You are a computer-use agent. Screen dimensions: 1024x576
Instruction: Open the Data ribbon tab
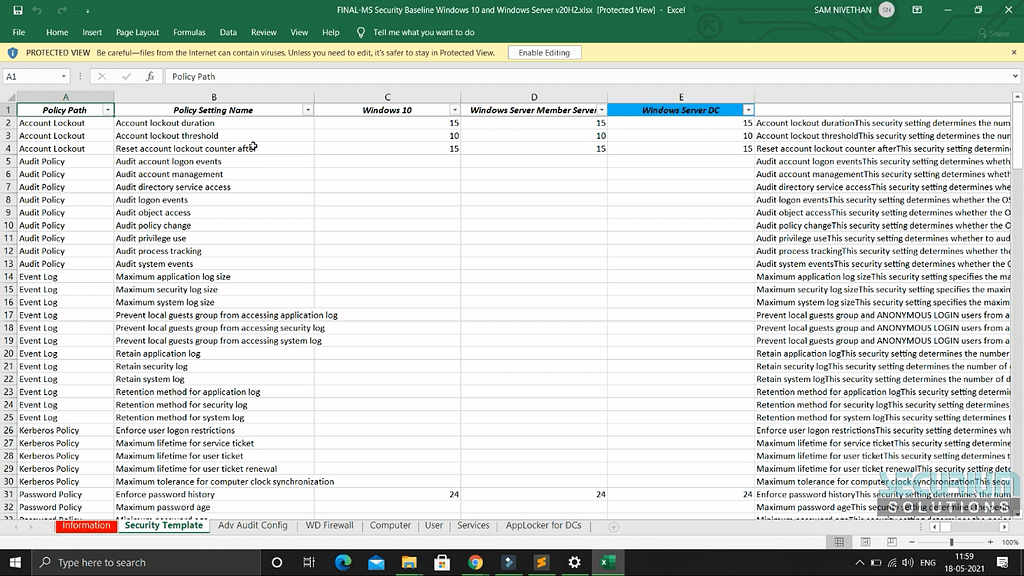coord(228,32)
